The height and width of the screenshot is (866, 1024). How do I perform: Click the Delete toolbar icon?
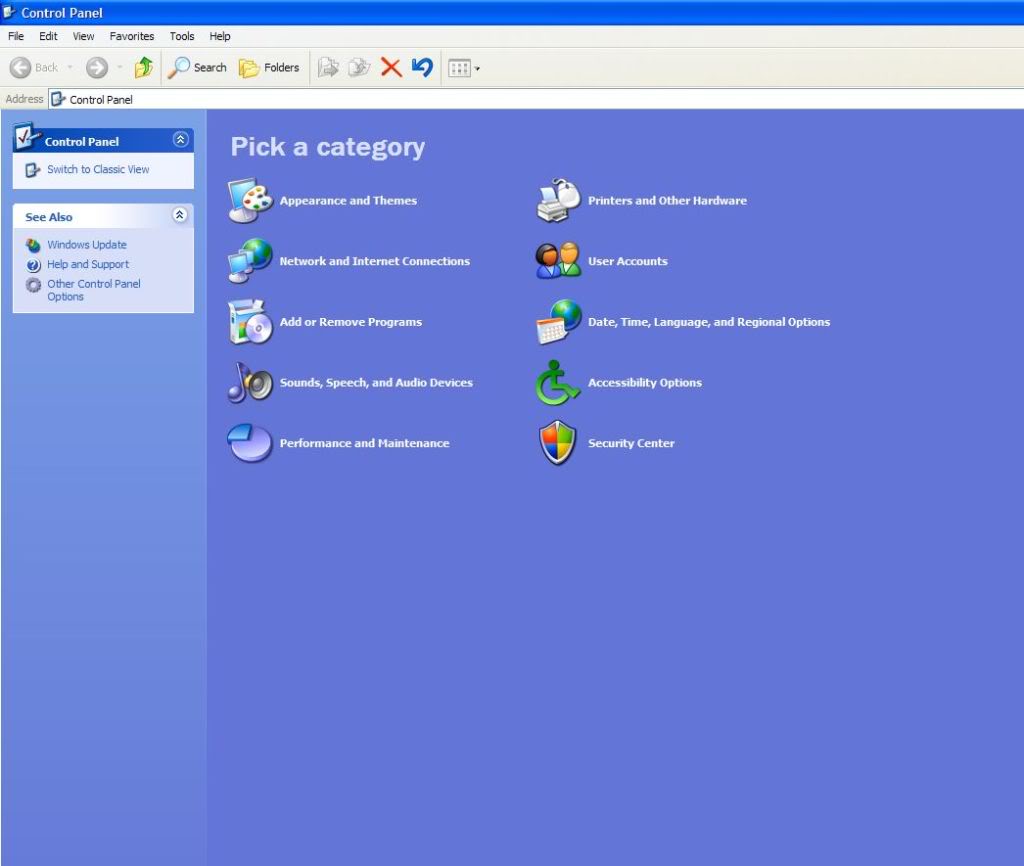[x=393, y=67]
